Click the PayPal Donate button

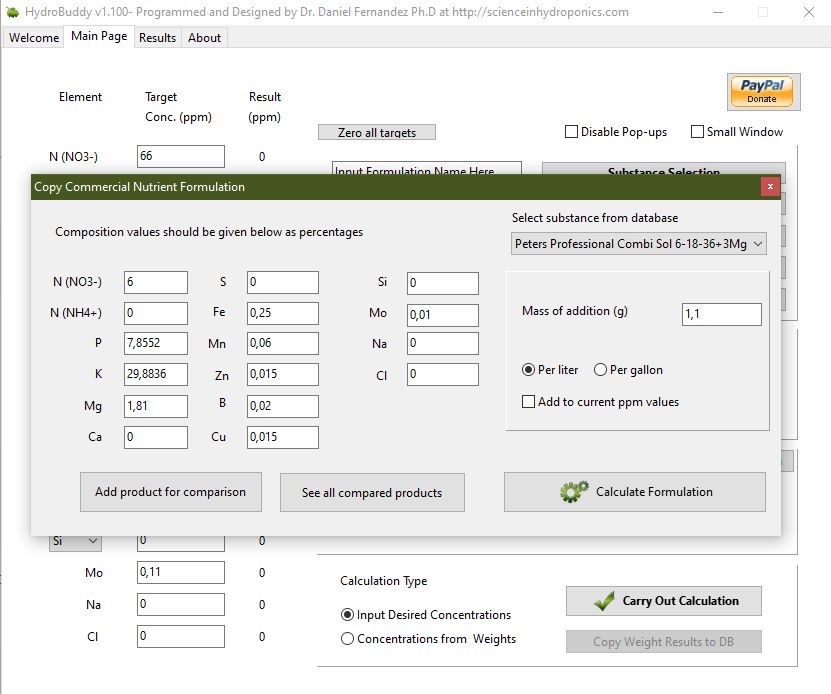(x=761, y=91)
